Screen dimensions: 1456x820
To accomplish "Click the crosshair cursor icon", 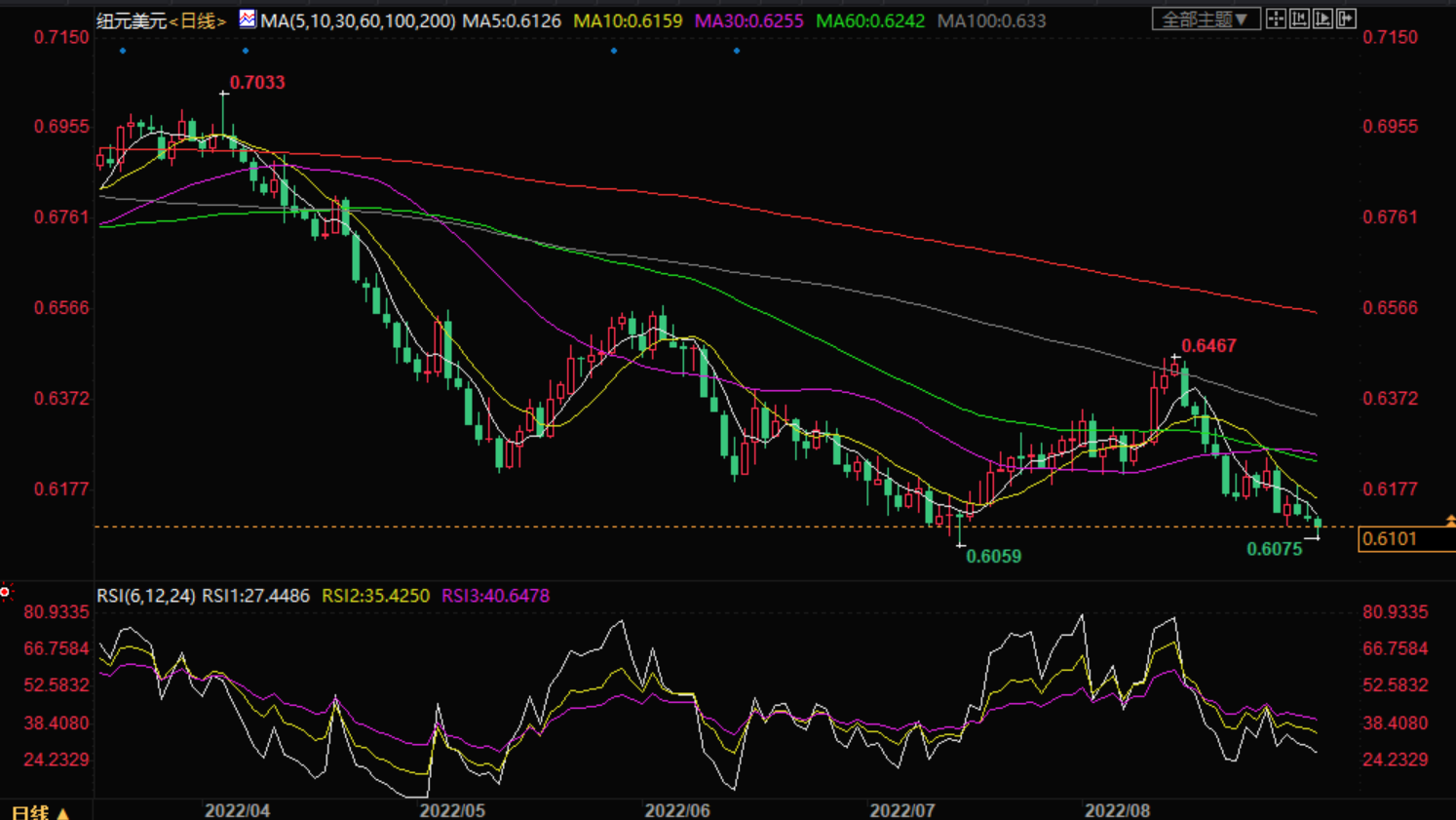I will 1276,20.
